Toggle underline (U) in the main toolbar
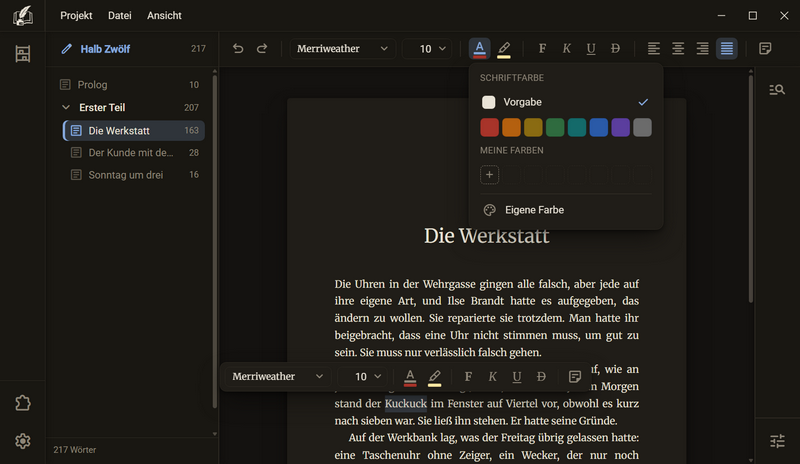 [591, 48]
